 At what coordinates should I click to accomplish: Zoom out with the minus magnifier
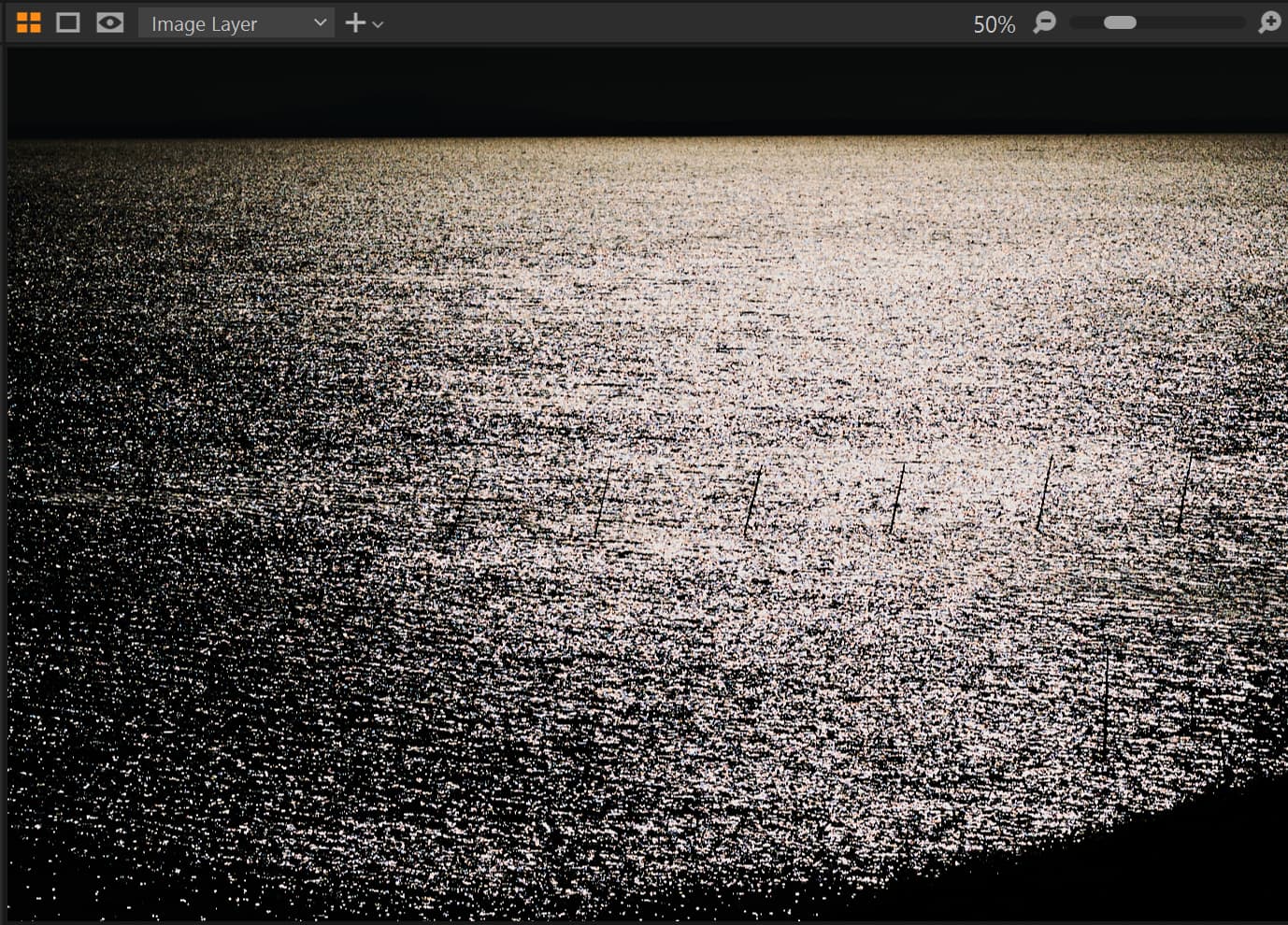(1044, 22)
